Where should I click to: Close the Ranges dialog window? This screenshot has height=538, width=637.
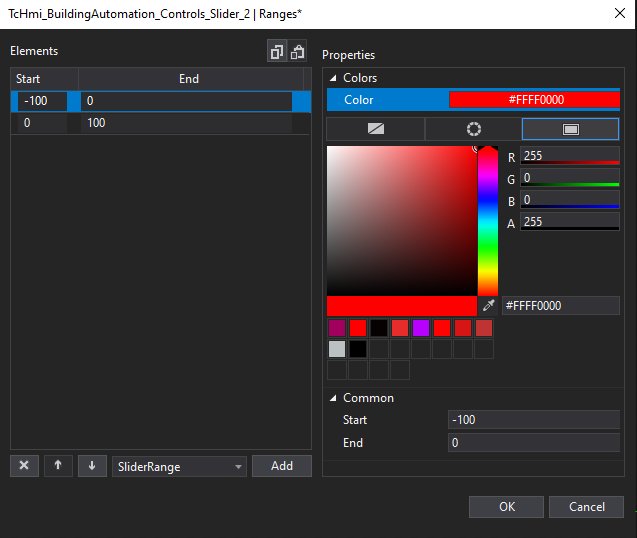click(620, 13)
